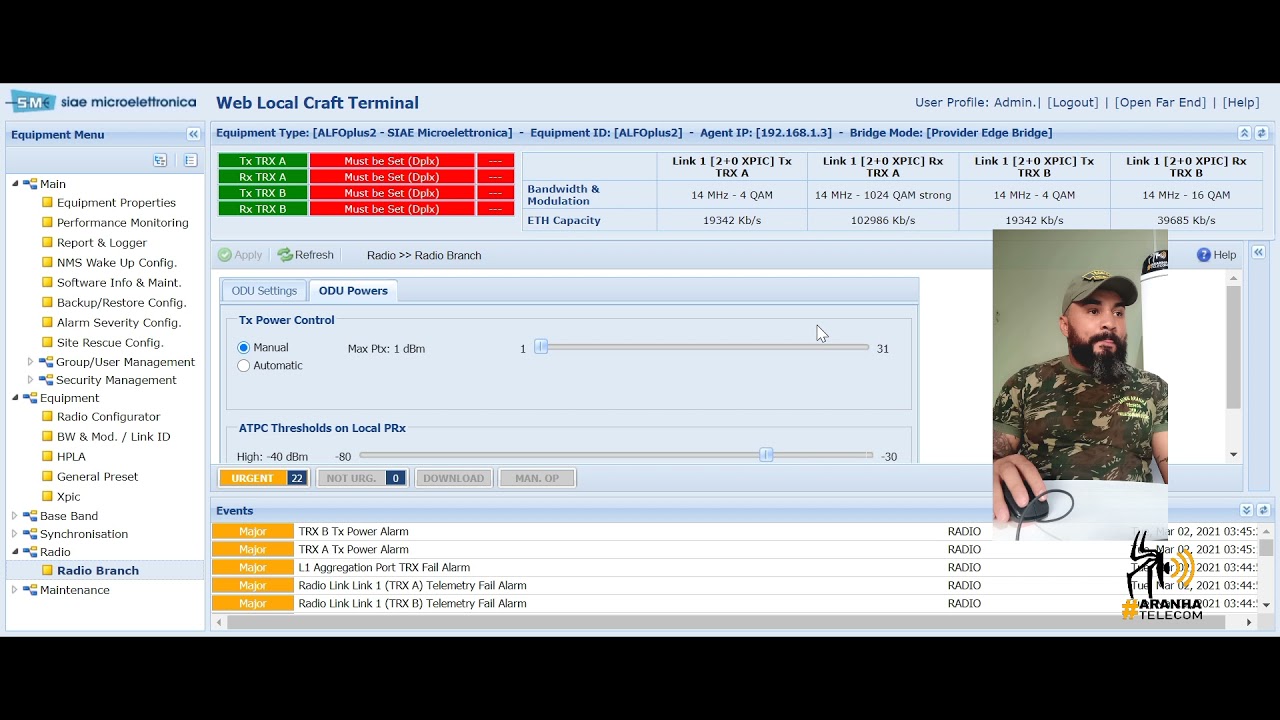Click the URGENT alarms button

coord(264,478)
